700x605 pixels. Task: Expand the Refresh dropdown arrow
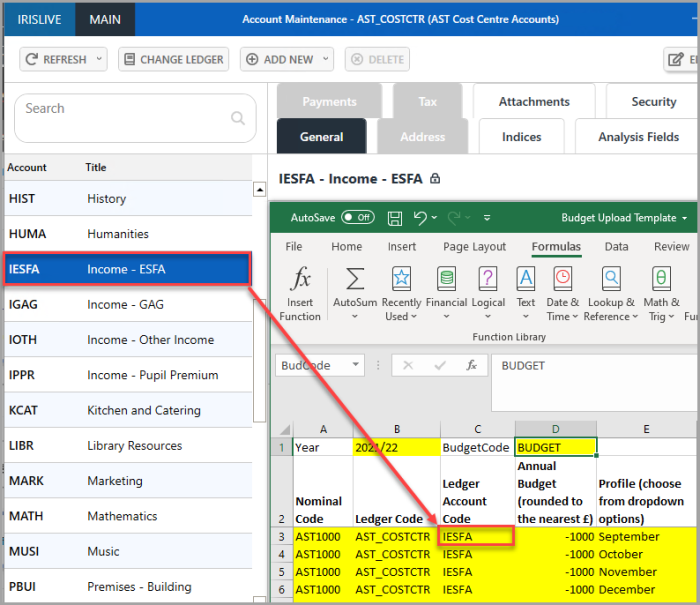pyautogui.click(x=98, y=60)
